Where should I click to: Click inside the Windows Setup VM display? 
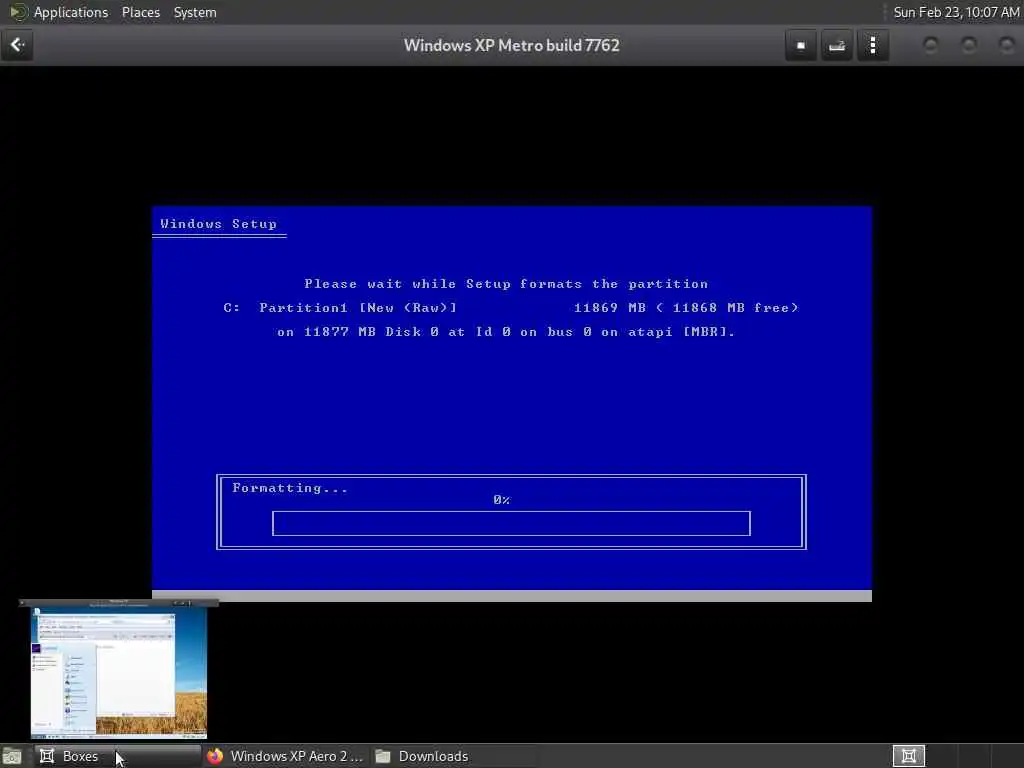coord(512,404)
